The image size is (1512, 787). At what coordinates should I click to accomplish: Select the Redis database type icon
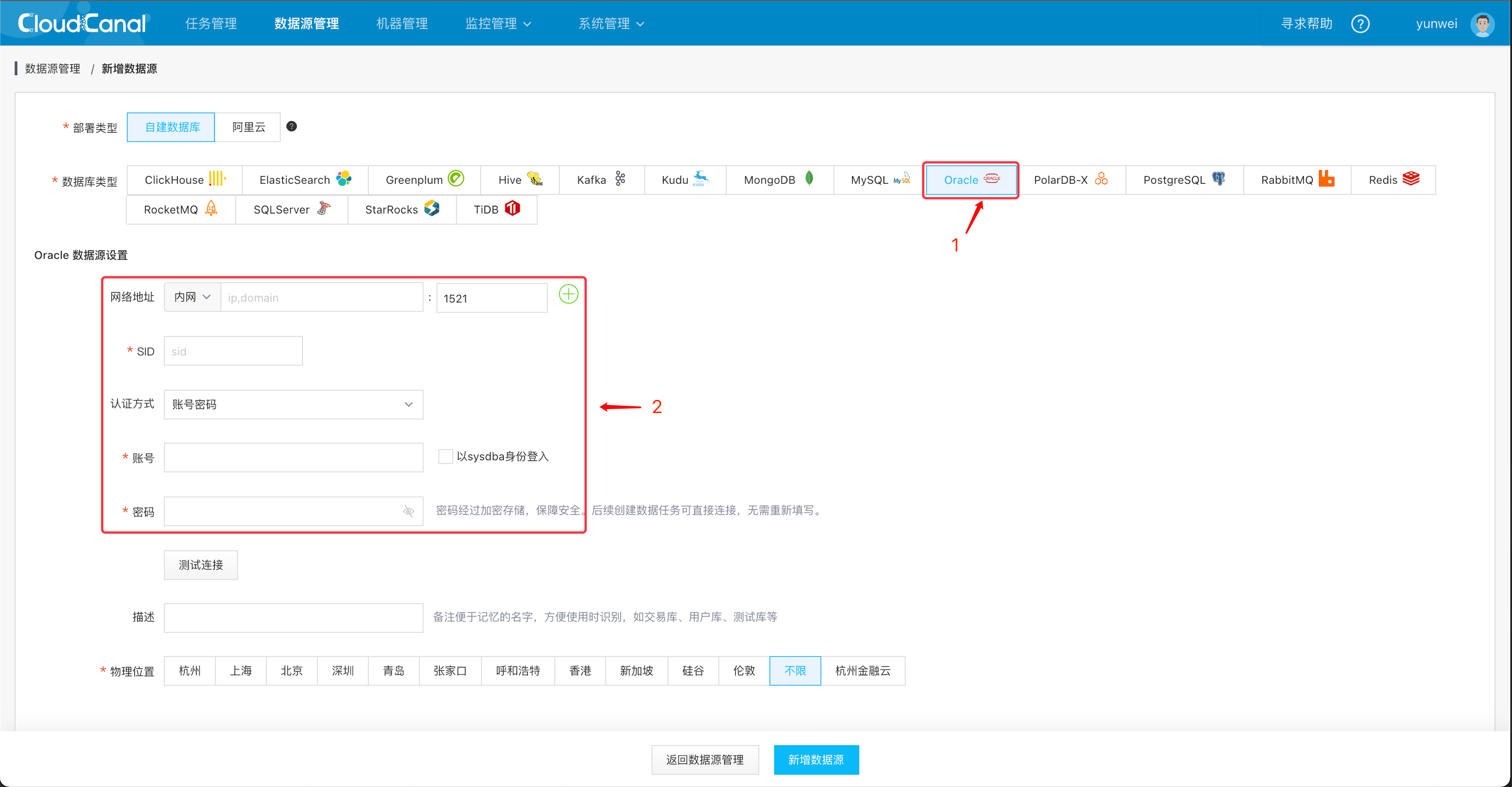[x=1411, y=179]
